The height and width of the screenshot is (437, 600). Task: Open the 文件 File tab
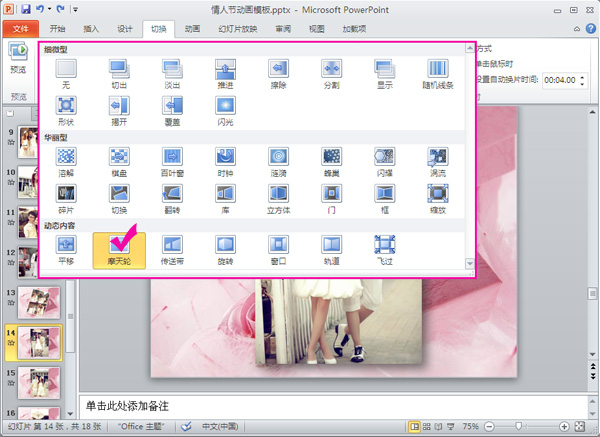pyautogui.click(x=21, y=29)
